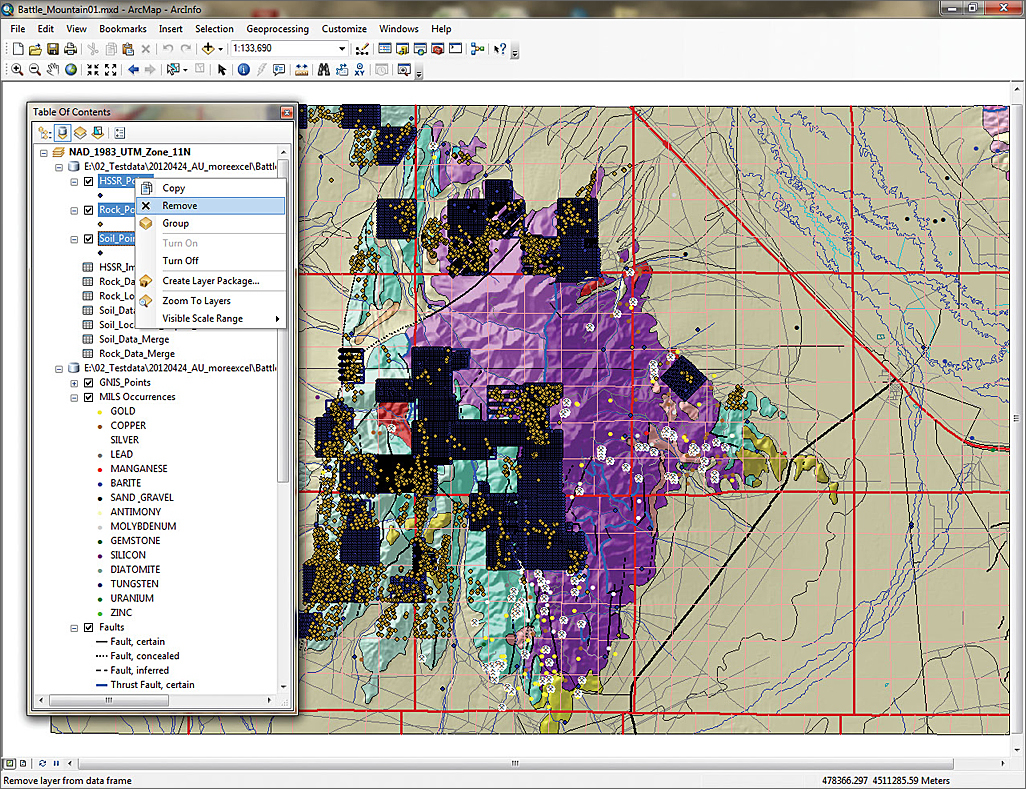Viewport: 1026px width, 789px height.
Task: Expand the GNIS_Points layer tree
Action: coord(75,382)
